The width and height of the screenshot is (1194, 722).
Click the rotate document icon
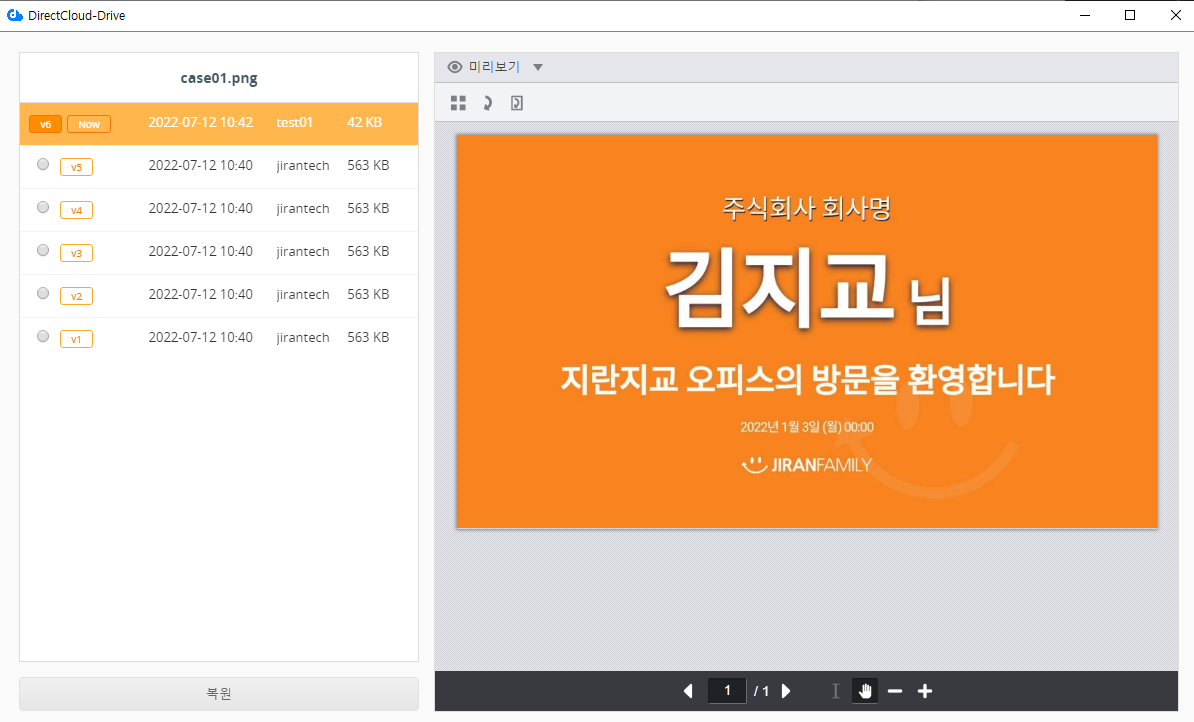(x=517, y=103)
